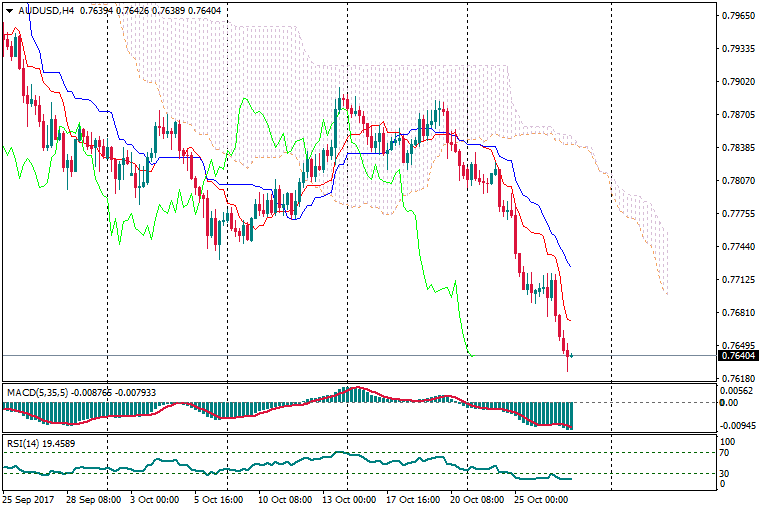Viewport: 759px width, 511px height.
Task: Click the MACD -0.00945 scale label
Action: click(737, 422)
